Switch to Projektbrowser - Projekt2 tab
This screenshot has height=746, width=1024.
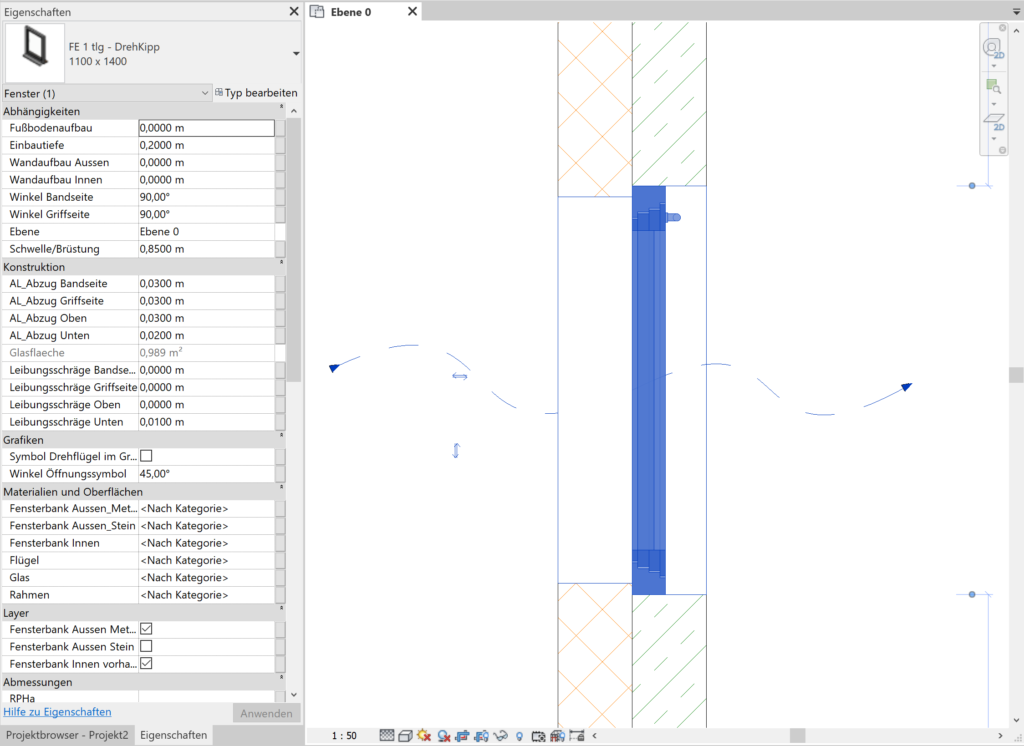(67, 735)
